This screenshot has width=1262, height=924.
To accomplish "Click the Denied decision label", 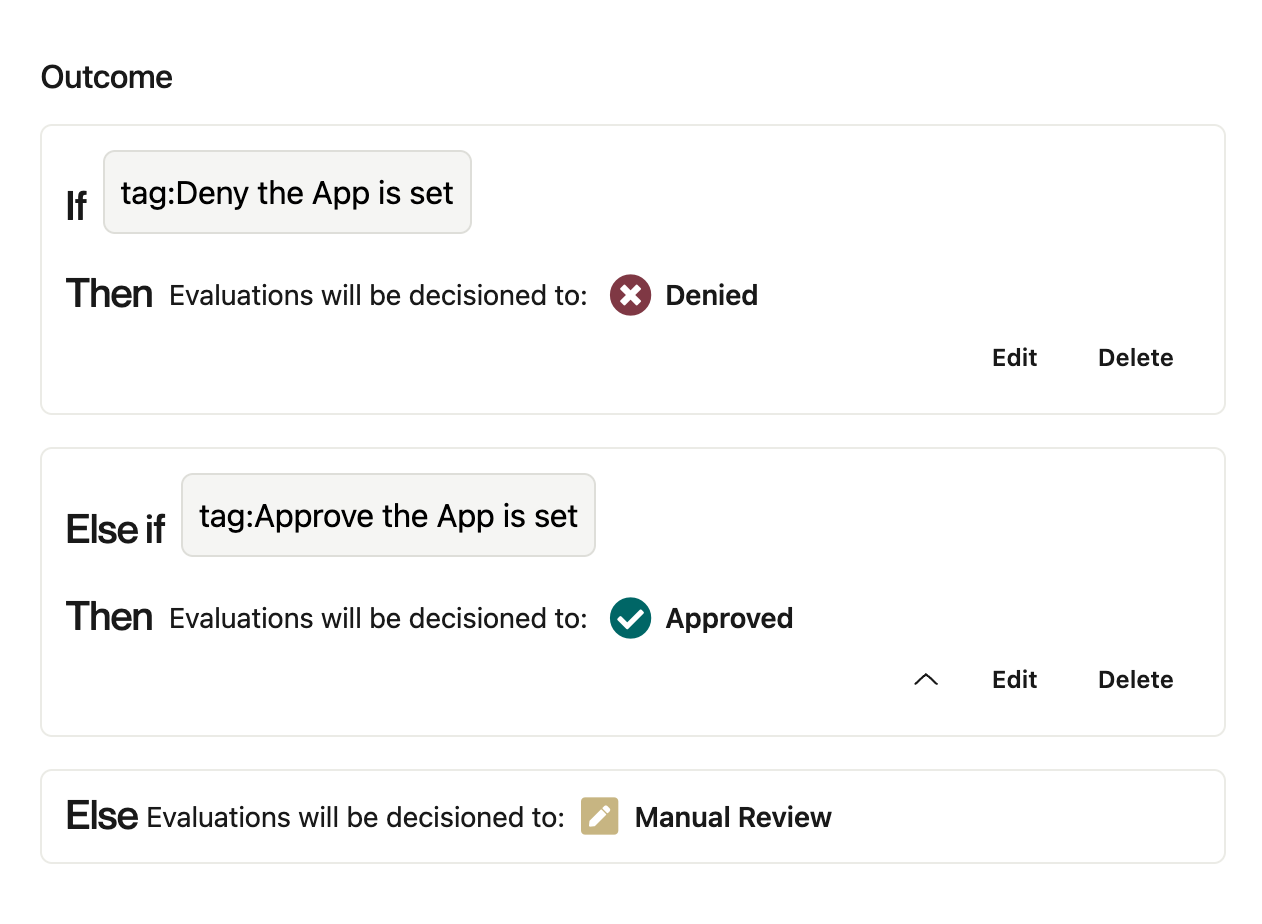I will tap(711, 295).
